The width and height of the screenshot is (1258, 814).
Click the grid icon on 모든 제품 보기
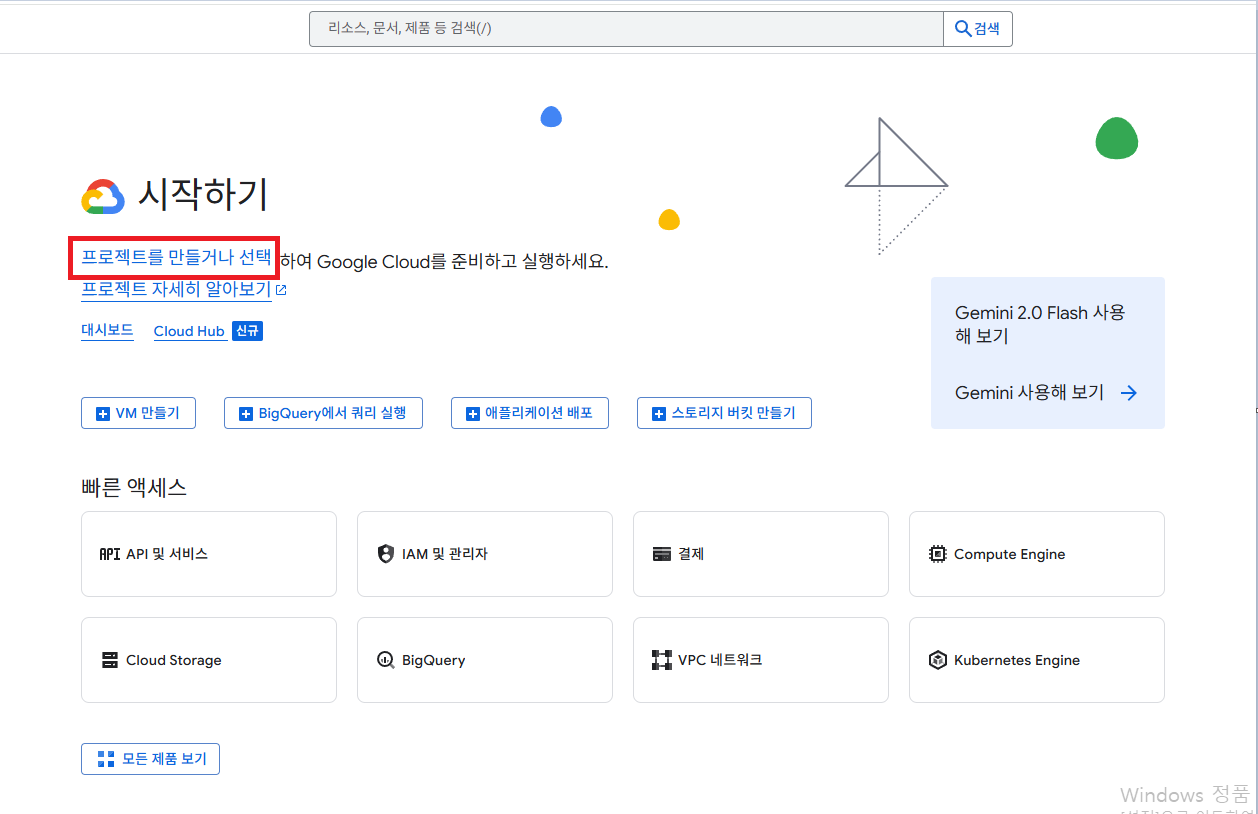coord(106,759)
